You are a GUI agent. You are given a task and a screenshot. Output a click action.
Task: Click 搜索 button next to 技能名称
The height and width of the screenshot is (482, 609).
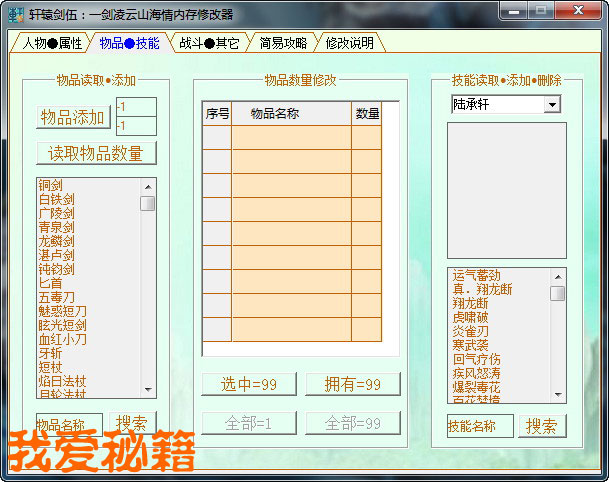click(x=542, y=426)
